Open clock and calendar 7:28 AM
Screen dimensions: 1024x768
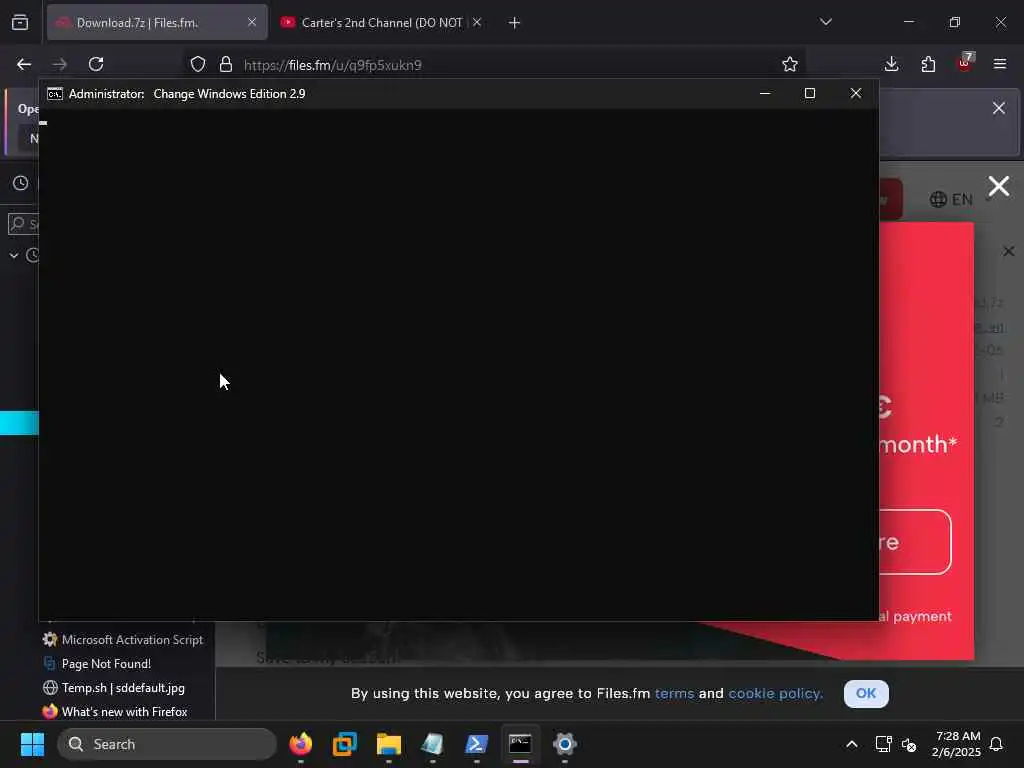click(956, 744)
